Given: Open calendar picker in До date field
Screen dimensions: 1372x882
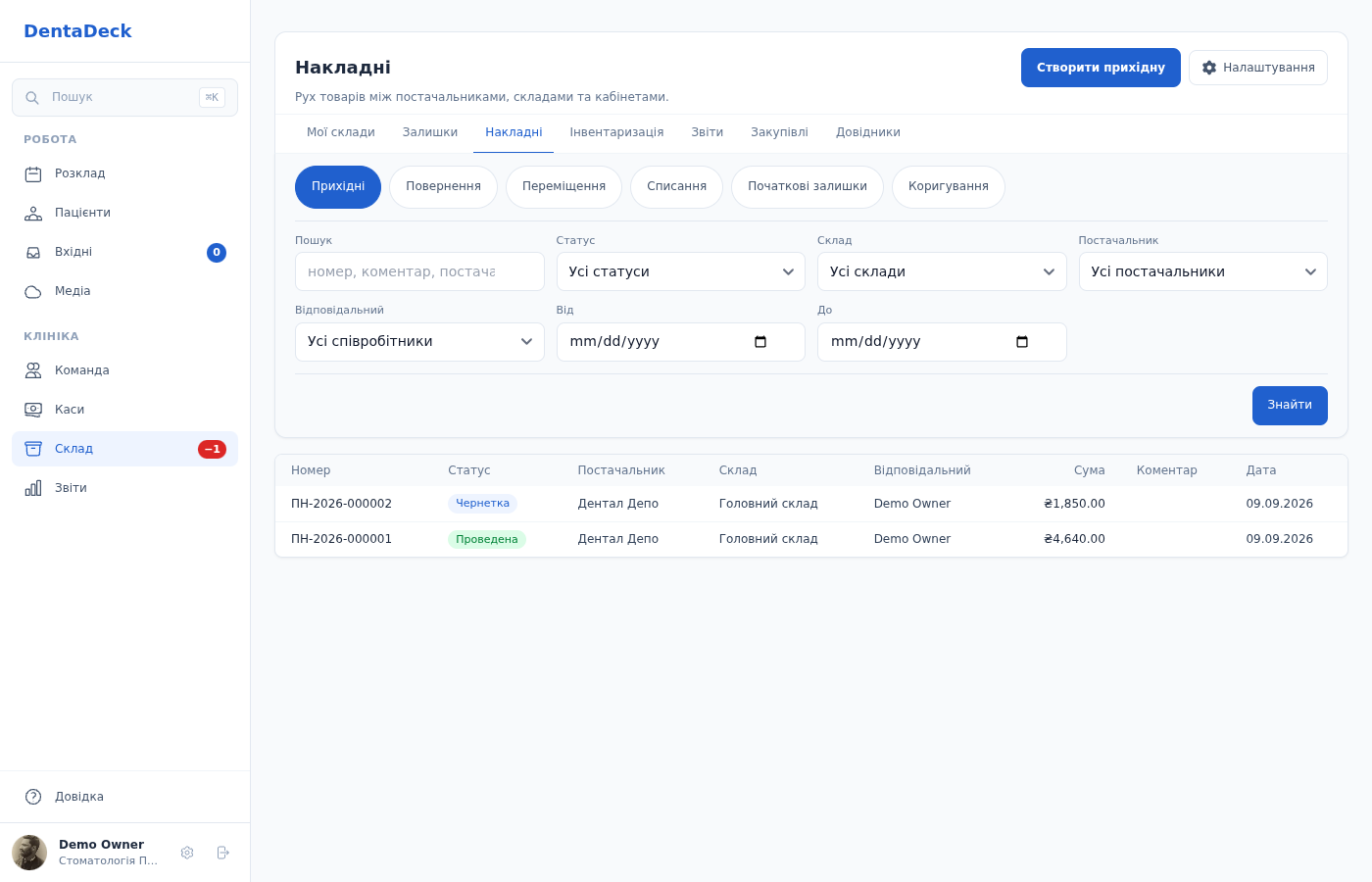Looking at the screenshot, I should [1022, 342].
